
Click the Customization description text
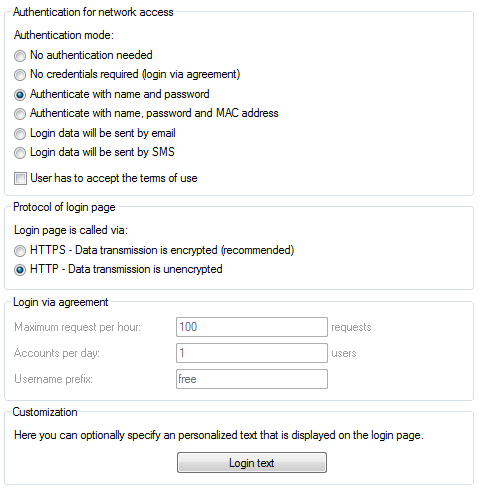tap(219, 435)
